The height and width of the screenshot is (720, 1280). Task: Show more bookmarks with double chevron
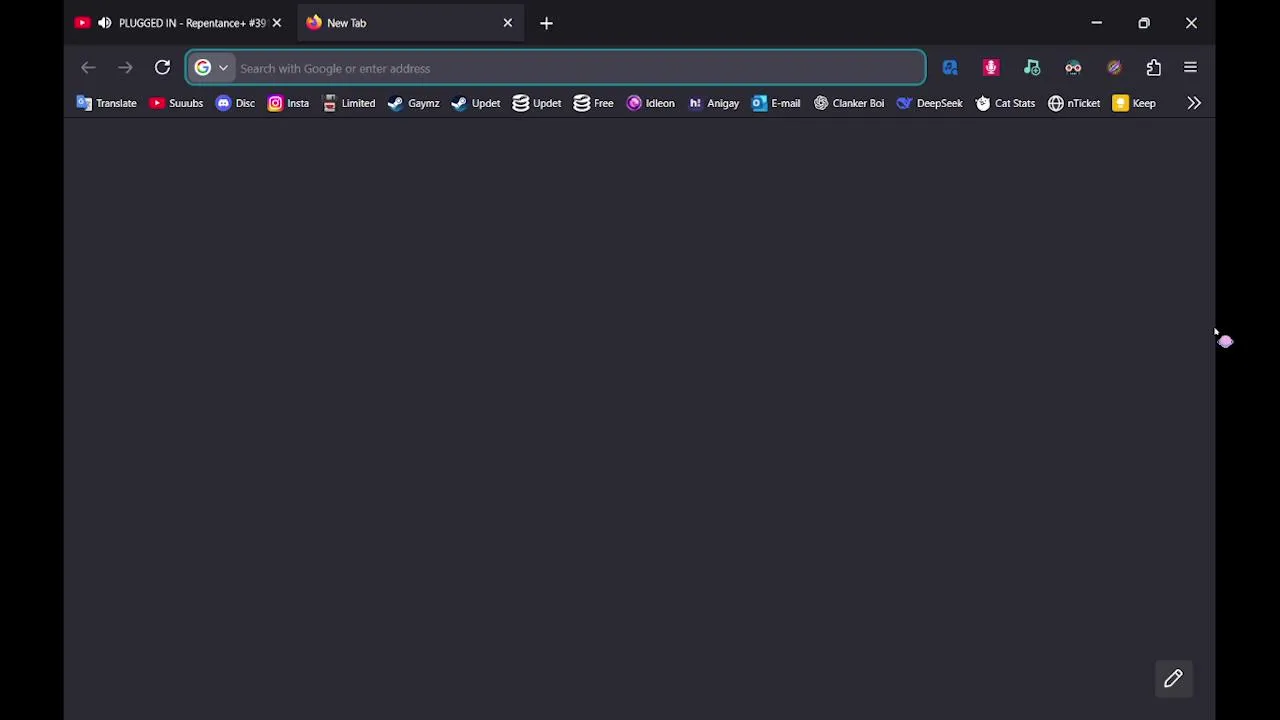coord(1194,103)
